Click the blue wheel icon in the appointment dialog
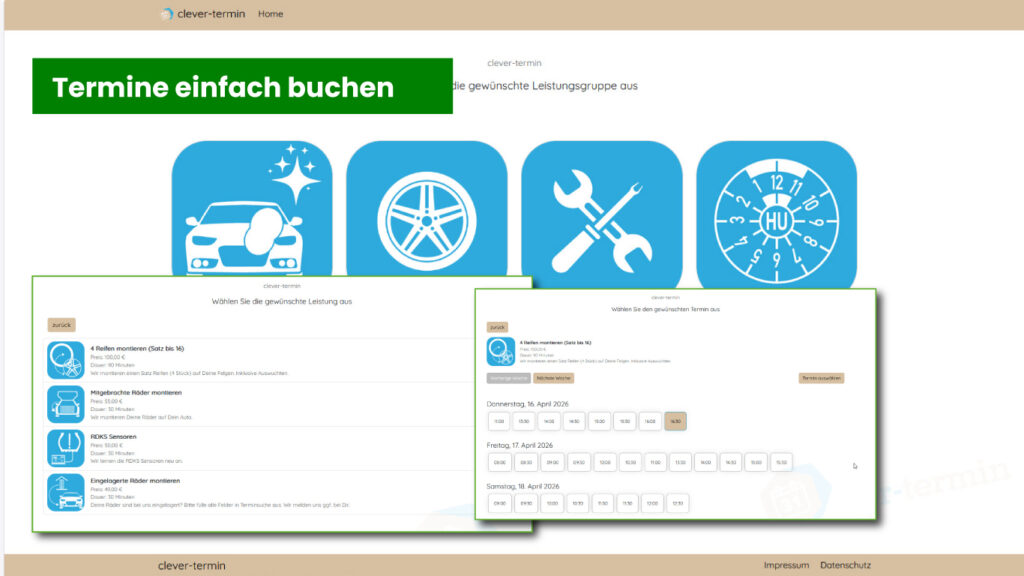 (x=499, y=351)
